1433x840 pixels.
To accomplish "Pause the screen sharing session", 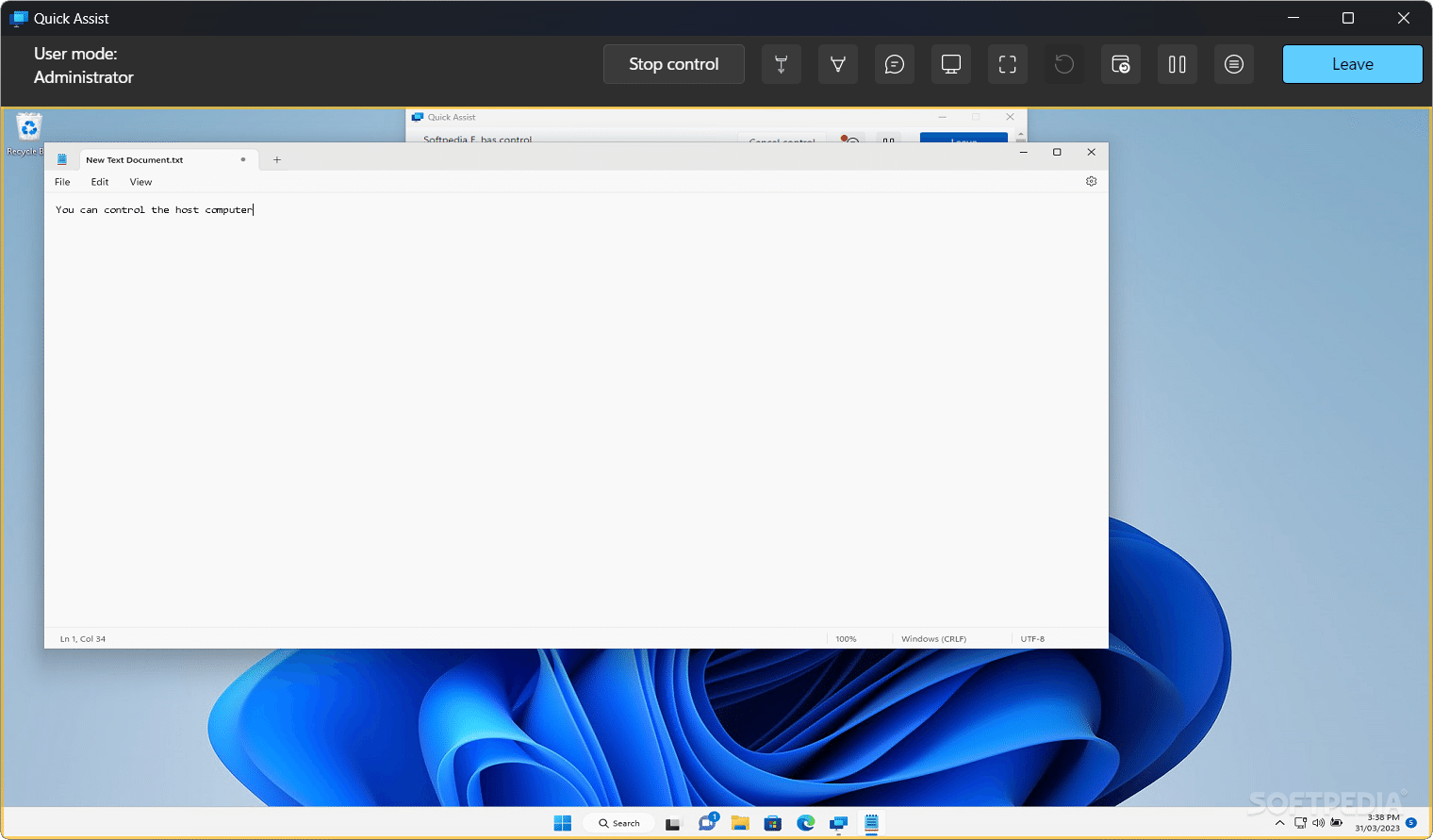I will click(1178, 64).
